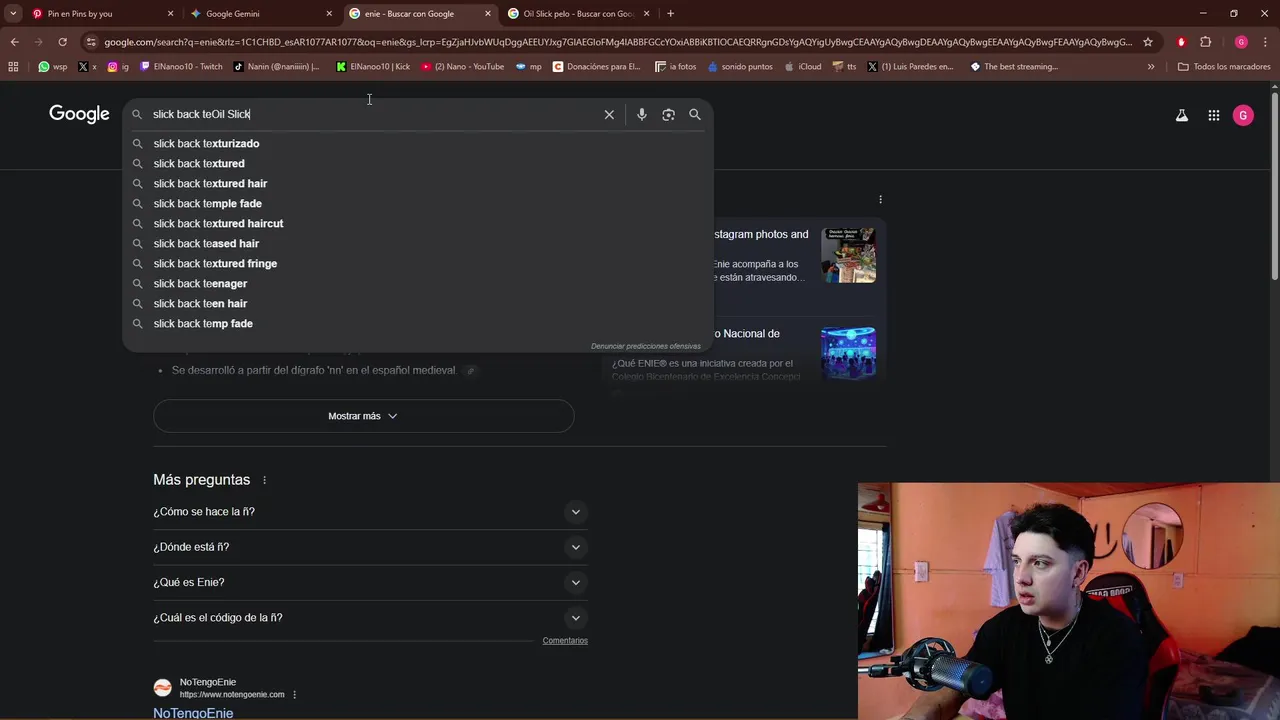The image size is (1280, 720).
Task: Show more bookmarks with the overflow chevron
Action: click(x=1151, y=67)
